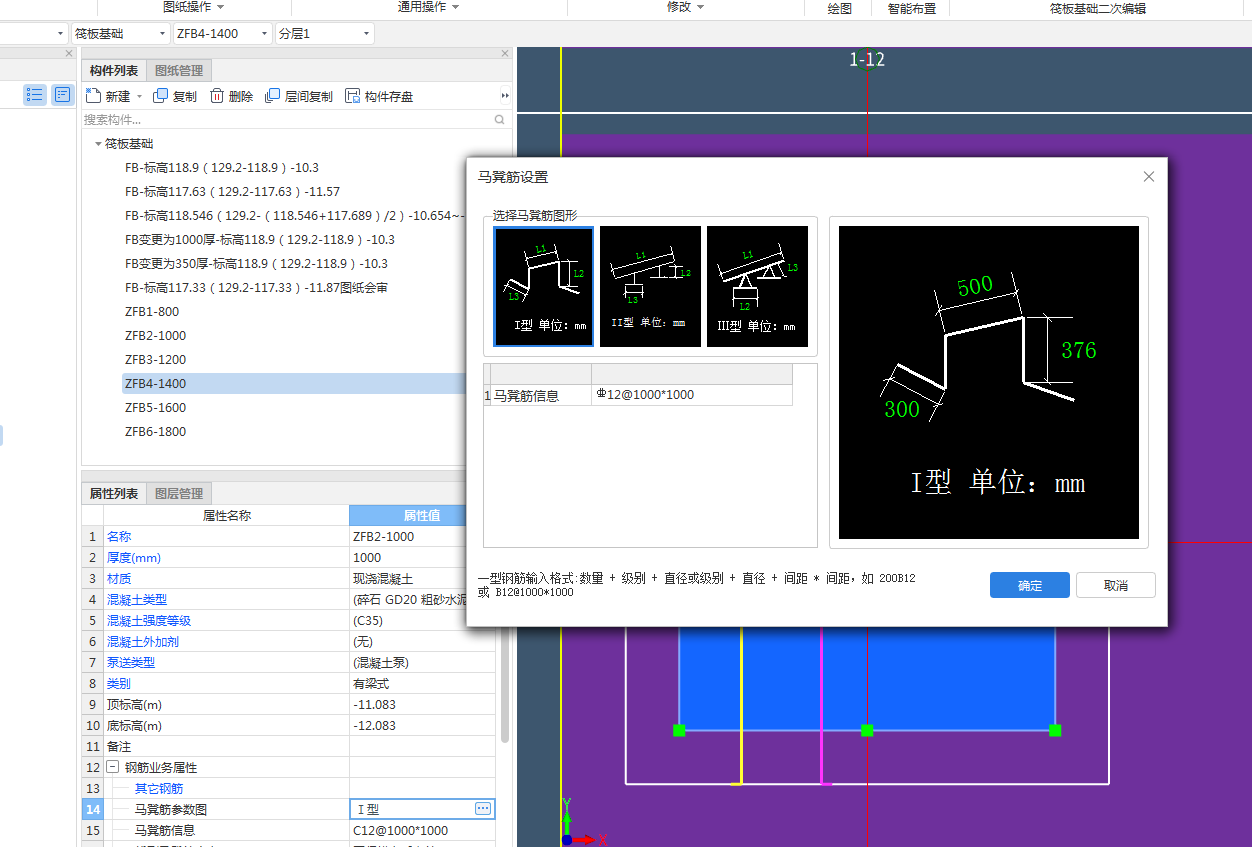
Task: Select the 类别 value 有梁式
Action: pos(423,684)
